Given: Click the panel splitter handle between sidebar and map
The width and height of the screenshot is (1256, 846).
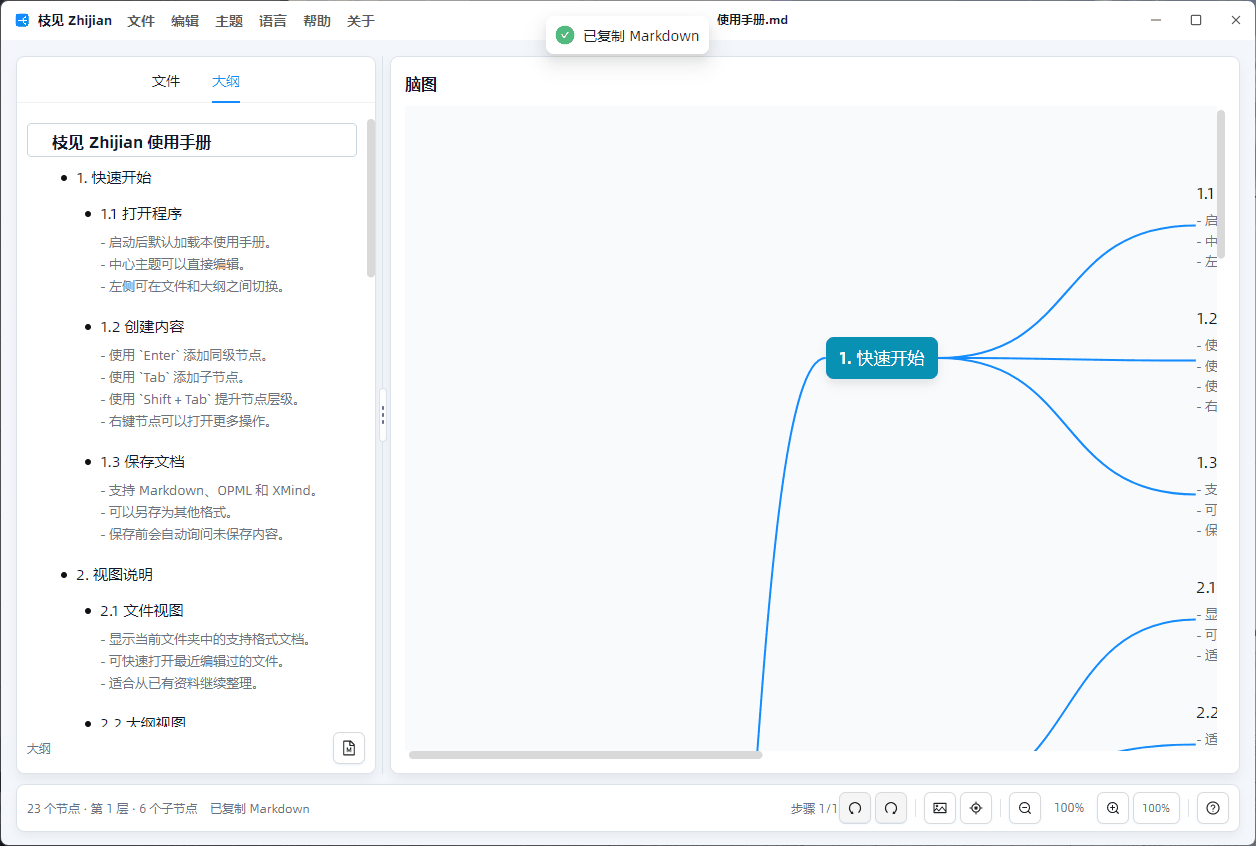Looking at the screenshot, I should tap(382, 415).
